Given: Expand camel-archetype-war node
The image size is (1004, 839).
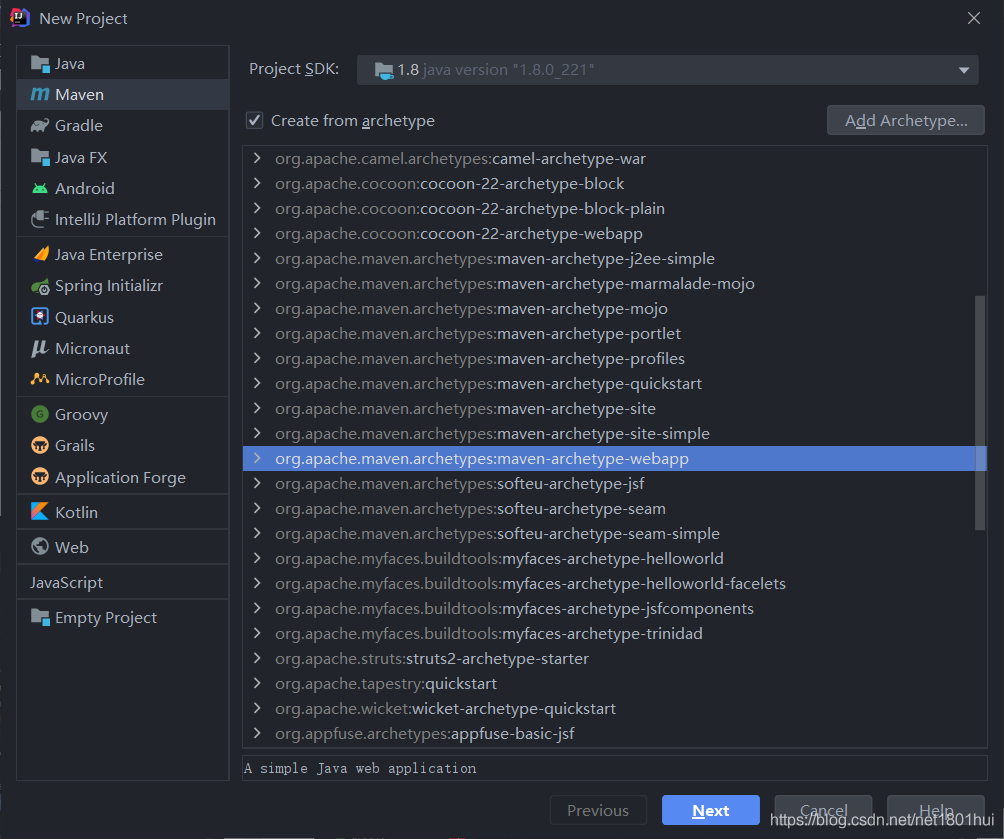Looking at the screenshot, I should pyautogui.click(x=257, y=158).
